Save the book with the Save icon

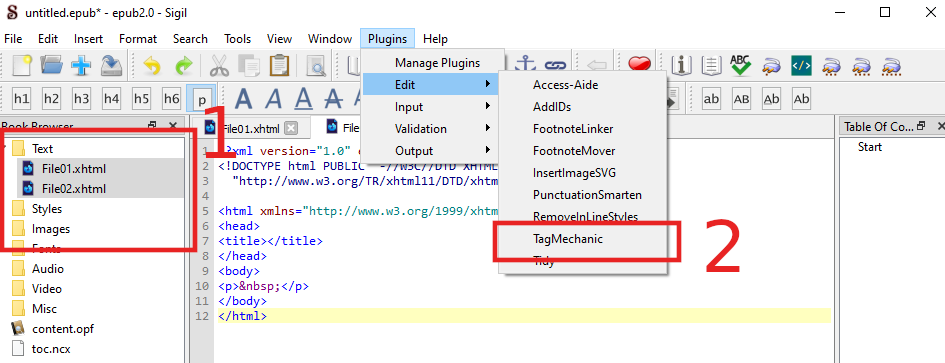[x=111, y=65]
